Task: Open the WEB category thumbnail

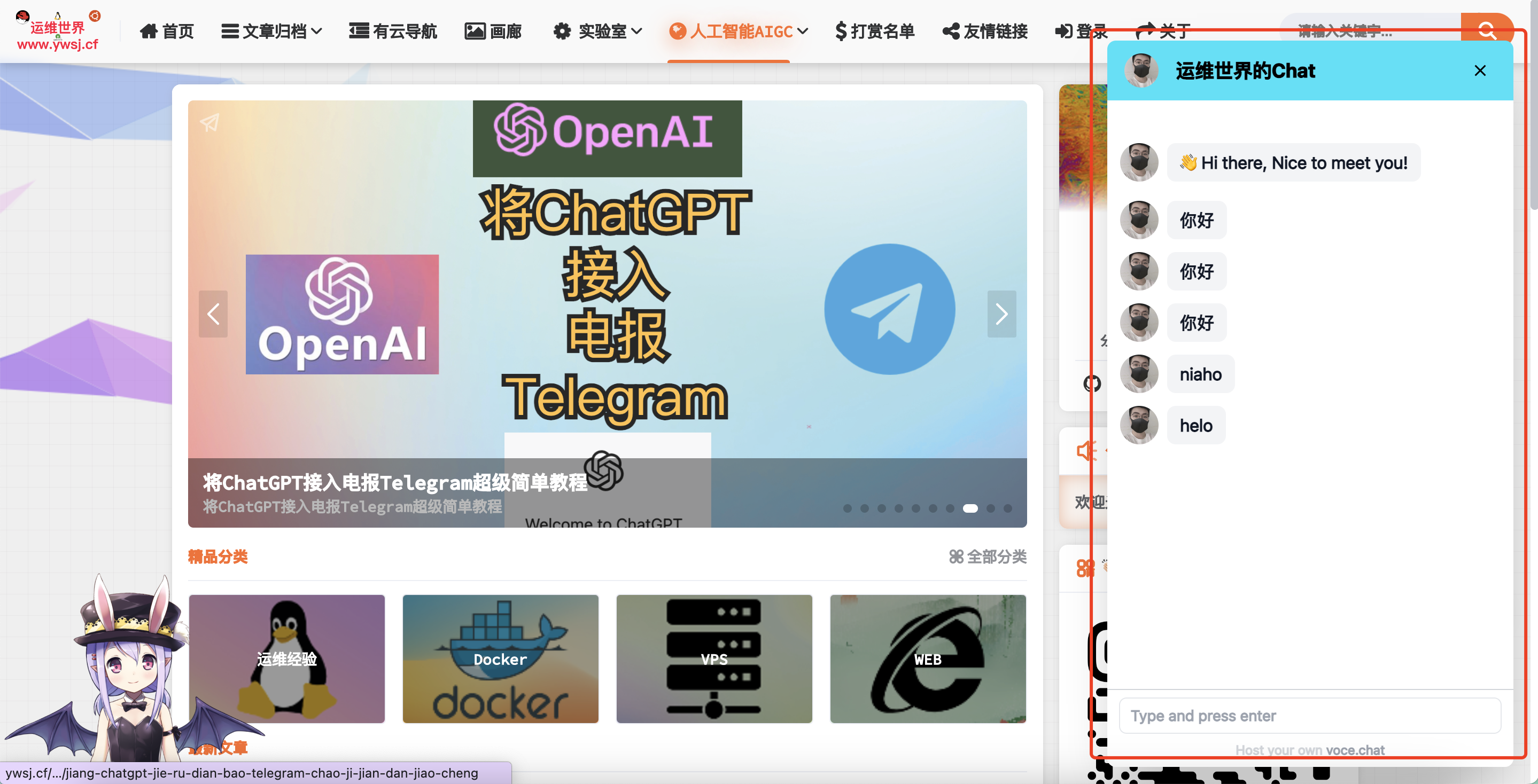Action: point(928,658)
